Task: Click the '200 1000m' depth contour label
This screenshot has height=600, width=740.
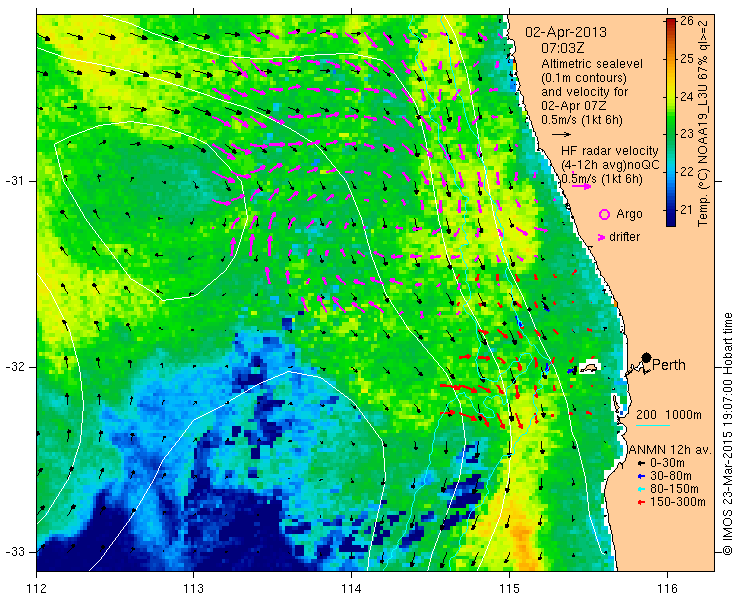Action: tap(669, 415)
